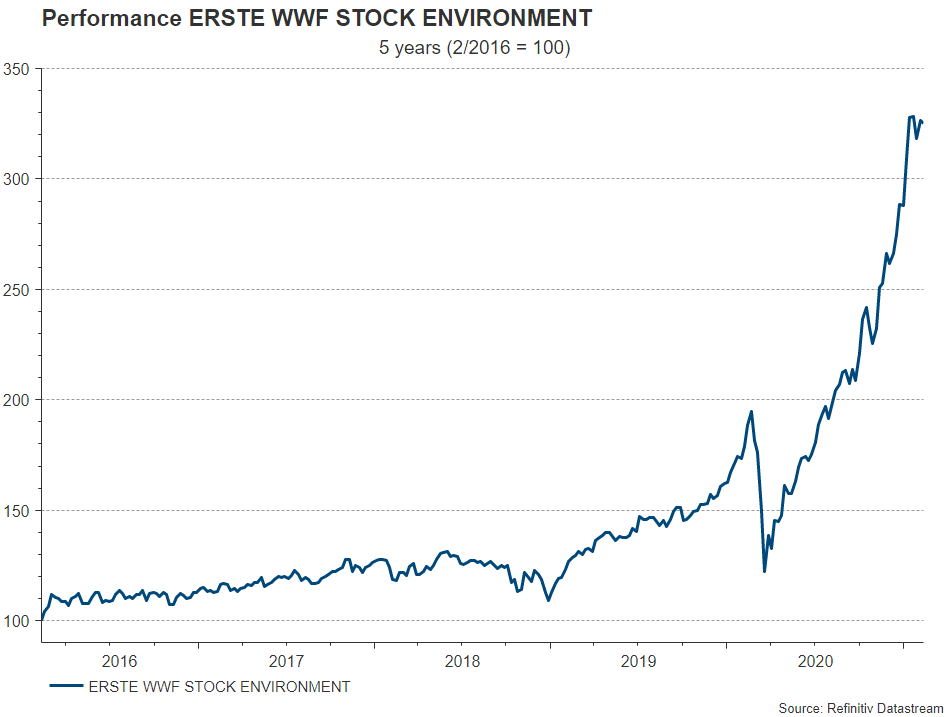Viewport: 952px width, 717px height.
Task: Click the line's starting point at 100
Action: pos(41,620)
